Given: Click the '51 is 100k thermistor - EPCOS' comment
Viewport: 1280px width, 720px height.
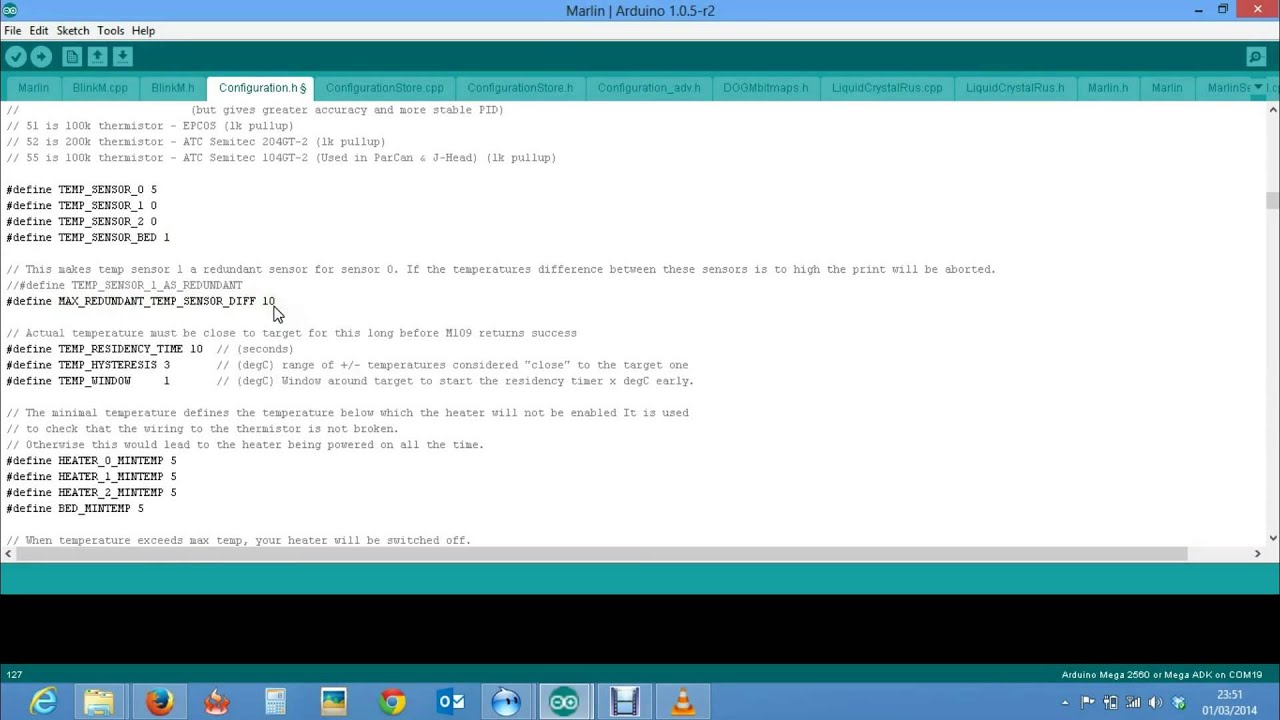Looking at the screenshot, I should pos(150,126).
